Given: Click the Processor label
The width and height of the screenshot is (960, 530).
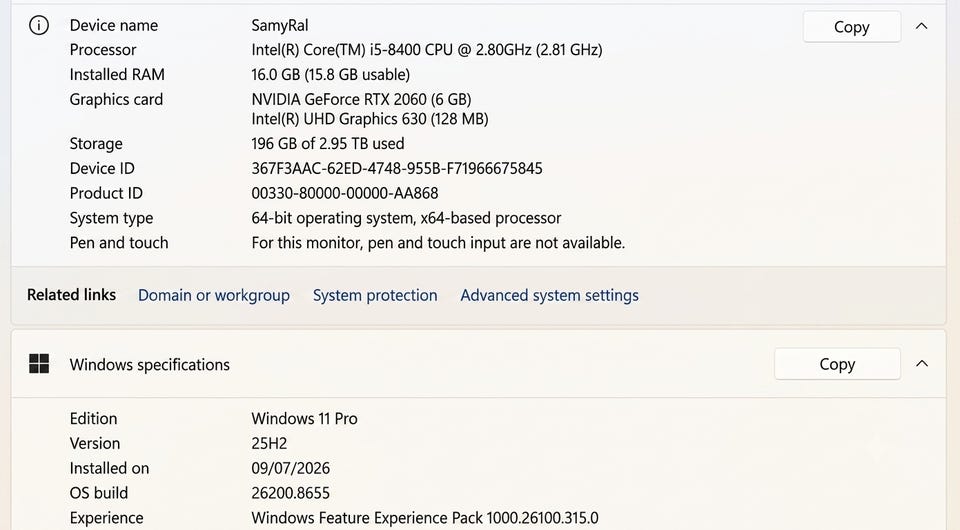Looking at the screenshot, I should coord(103,50).
